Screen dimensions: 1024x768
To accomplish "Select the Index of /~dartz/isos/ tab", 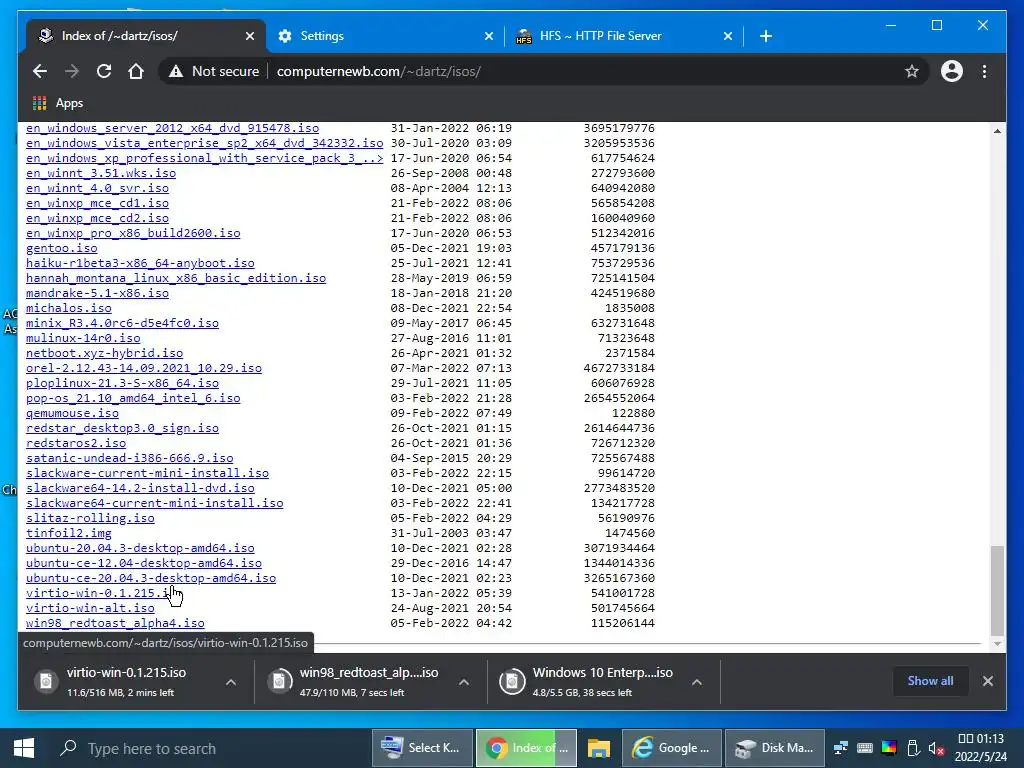I will pyautogui.click(x=146, y=36).
